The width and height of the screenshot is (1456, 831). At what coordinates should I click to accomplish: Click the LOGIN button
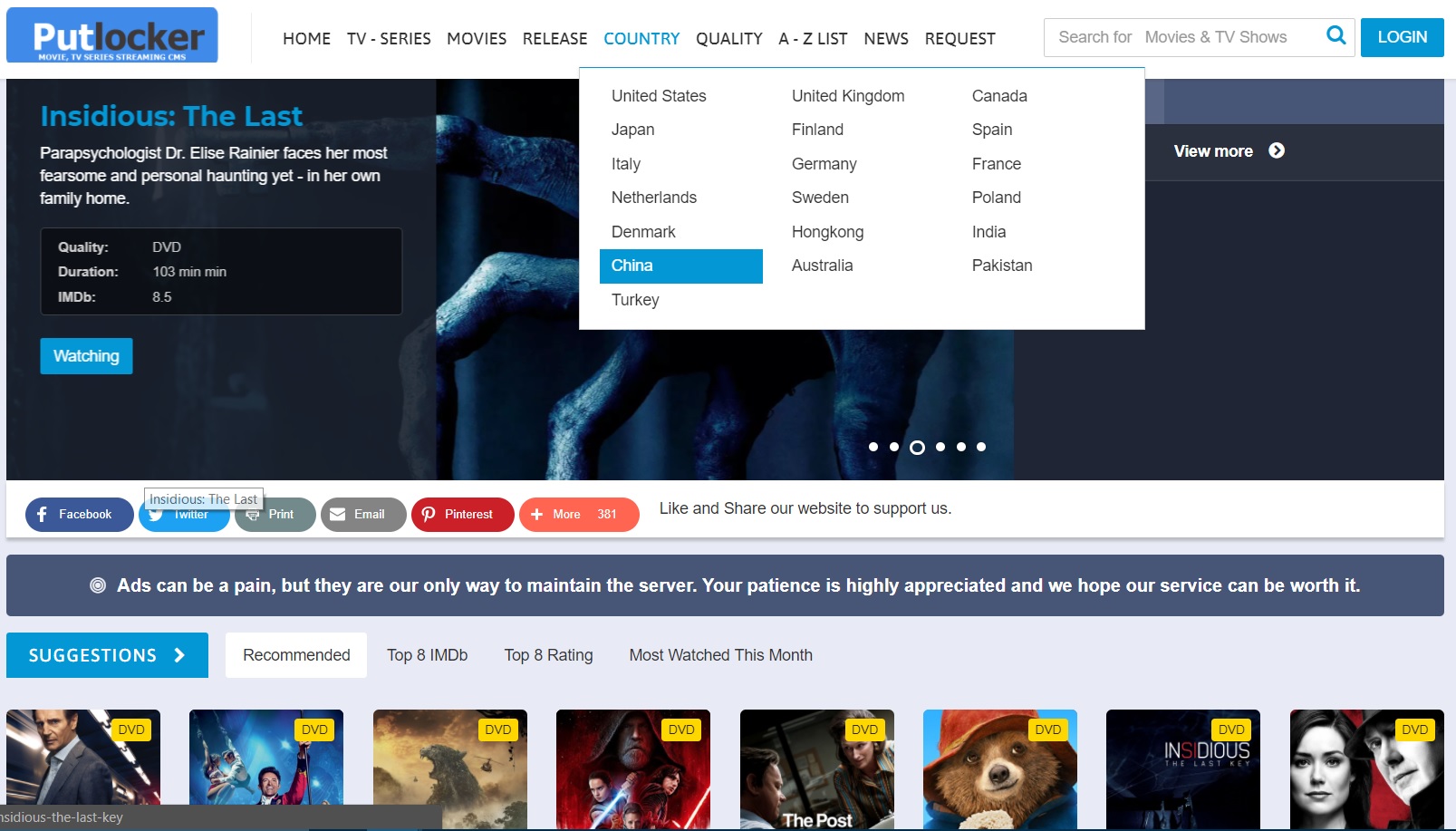(1402, 37)
